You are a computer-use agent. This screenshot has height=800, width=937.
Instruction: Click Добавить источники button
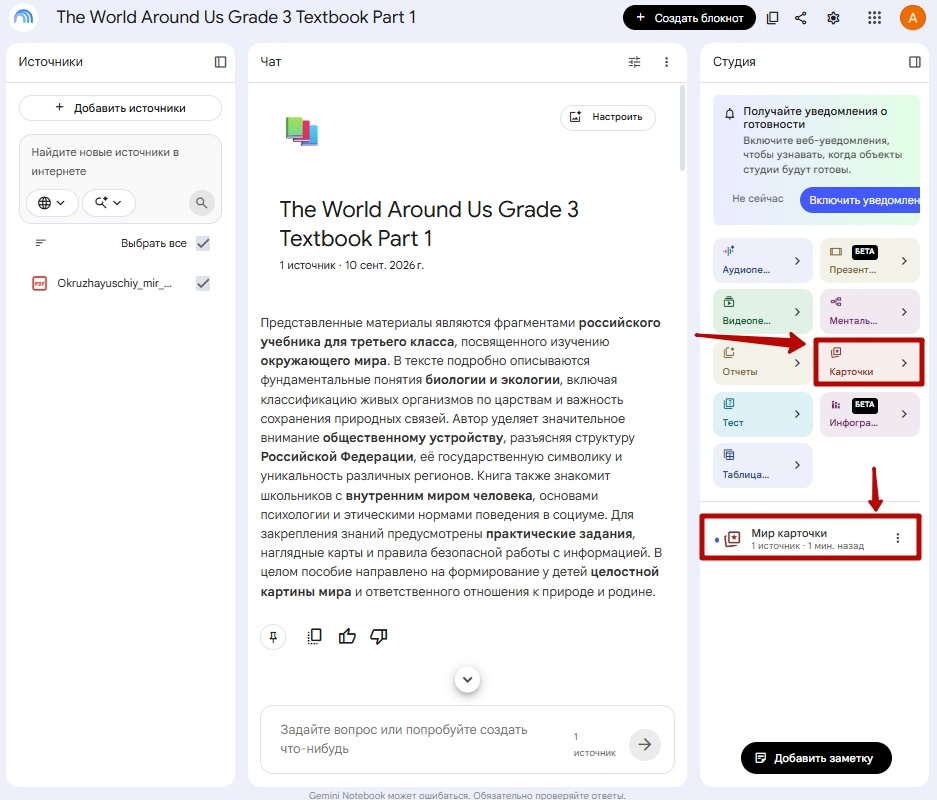point(120,108)
